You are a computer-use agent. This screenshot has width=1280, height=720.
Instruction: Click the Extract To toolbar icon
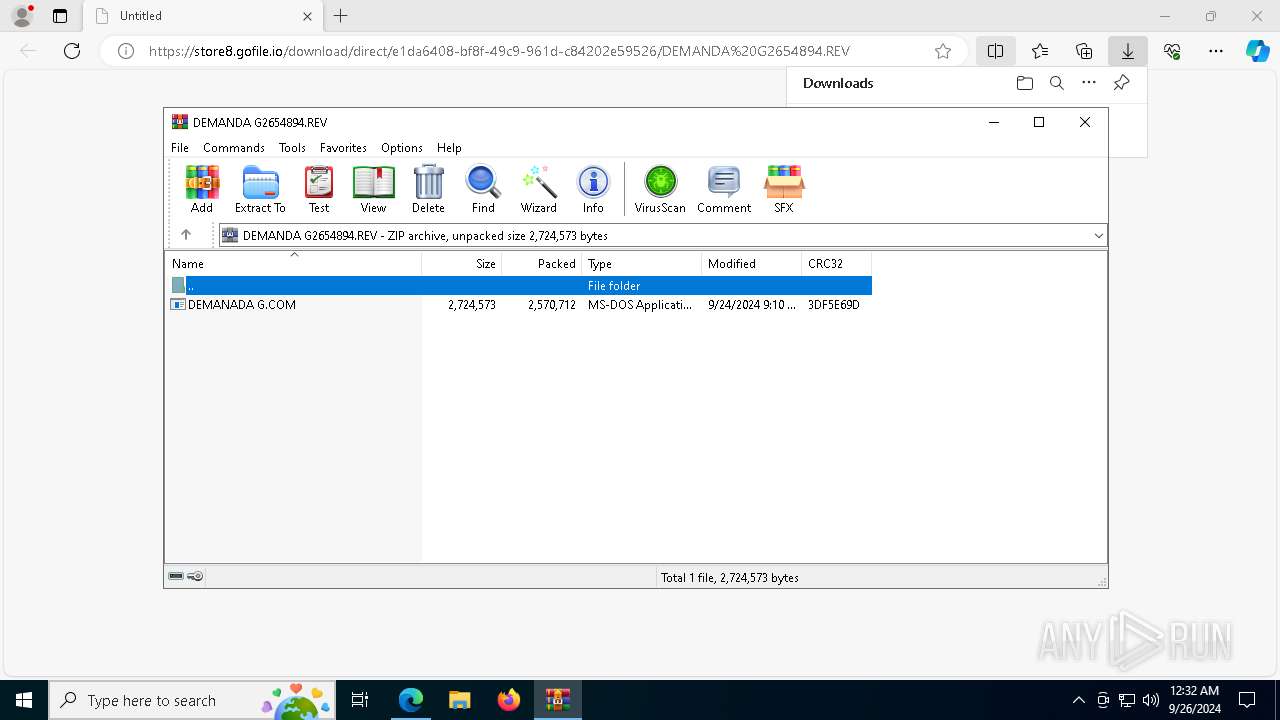pyautogui.click(x=260, y=189)
